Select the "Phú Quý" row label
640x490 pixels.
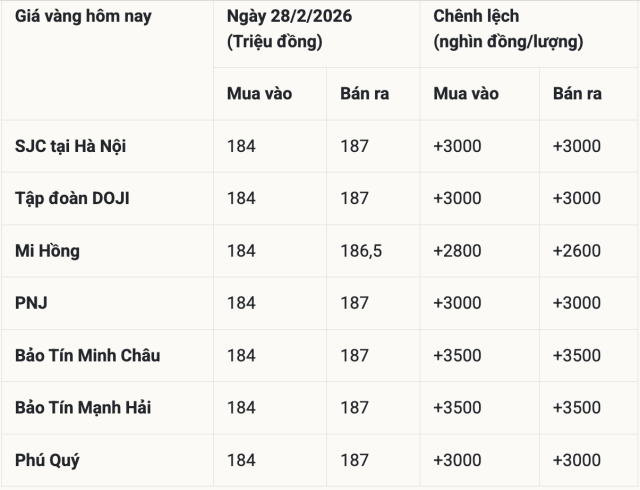(x=47, y=461)
